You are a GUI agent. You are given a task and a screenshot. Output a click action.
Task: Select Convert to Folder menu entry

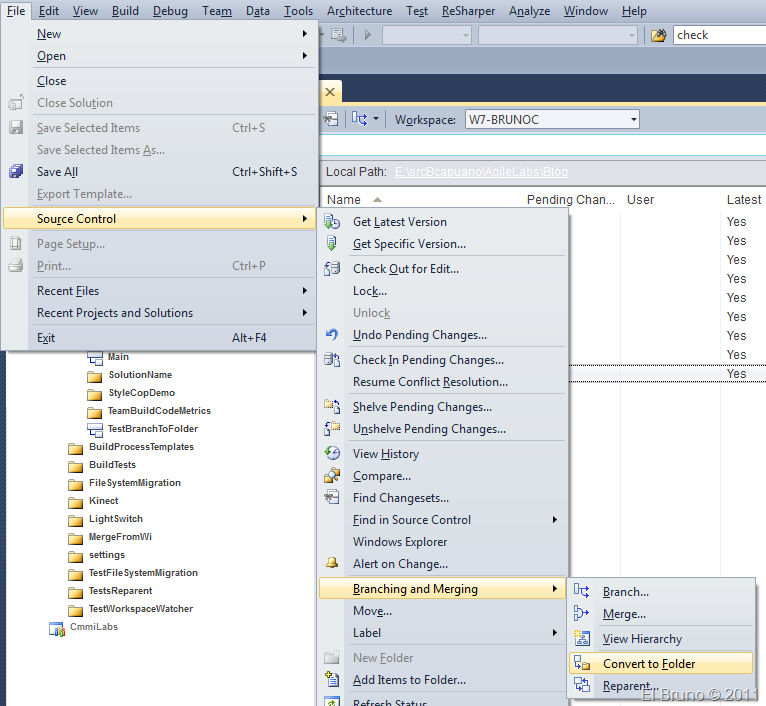(x=649, y=664)
